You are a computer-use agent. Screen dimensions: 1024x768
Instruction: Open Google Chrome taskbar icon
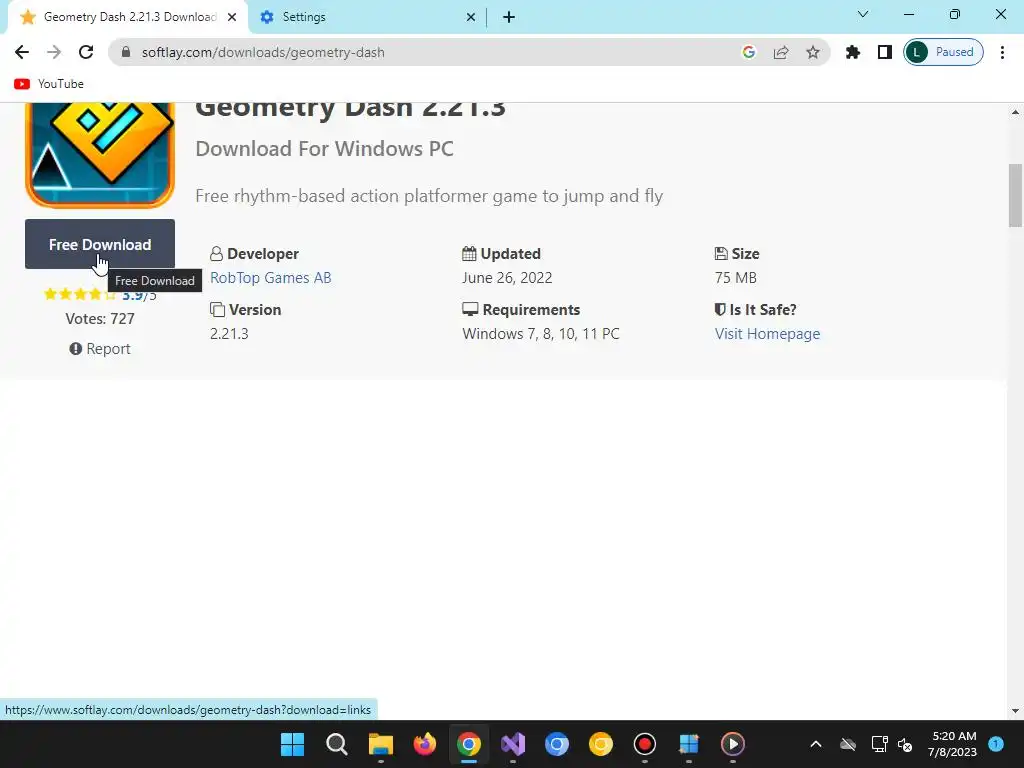pos(468,744)
